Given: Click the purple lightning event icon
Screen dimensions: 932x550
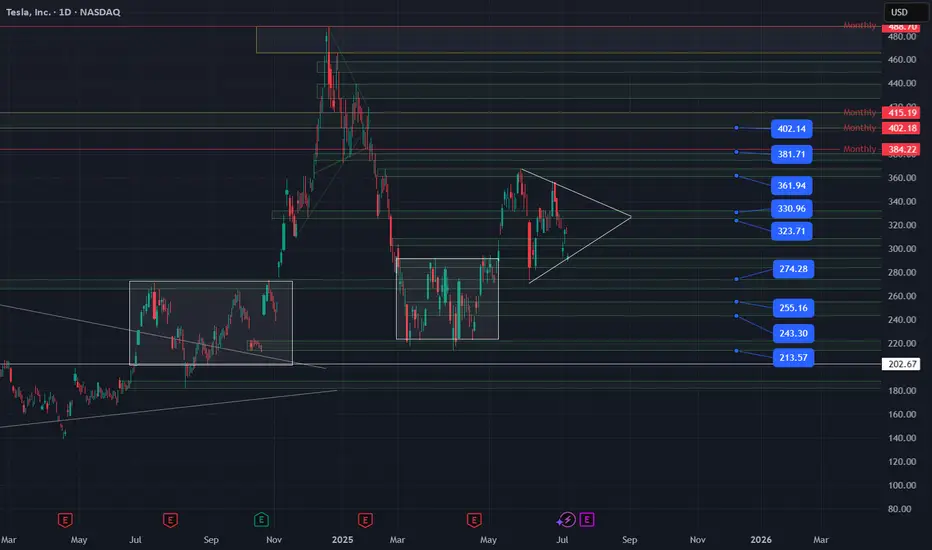Looking at the screenshot, I should point(566,520).
